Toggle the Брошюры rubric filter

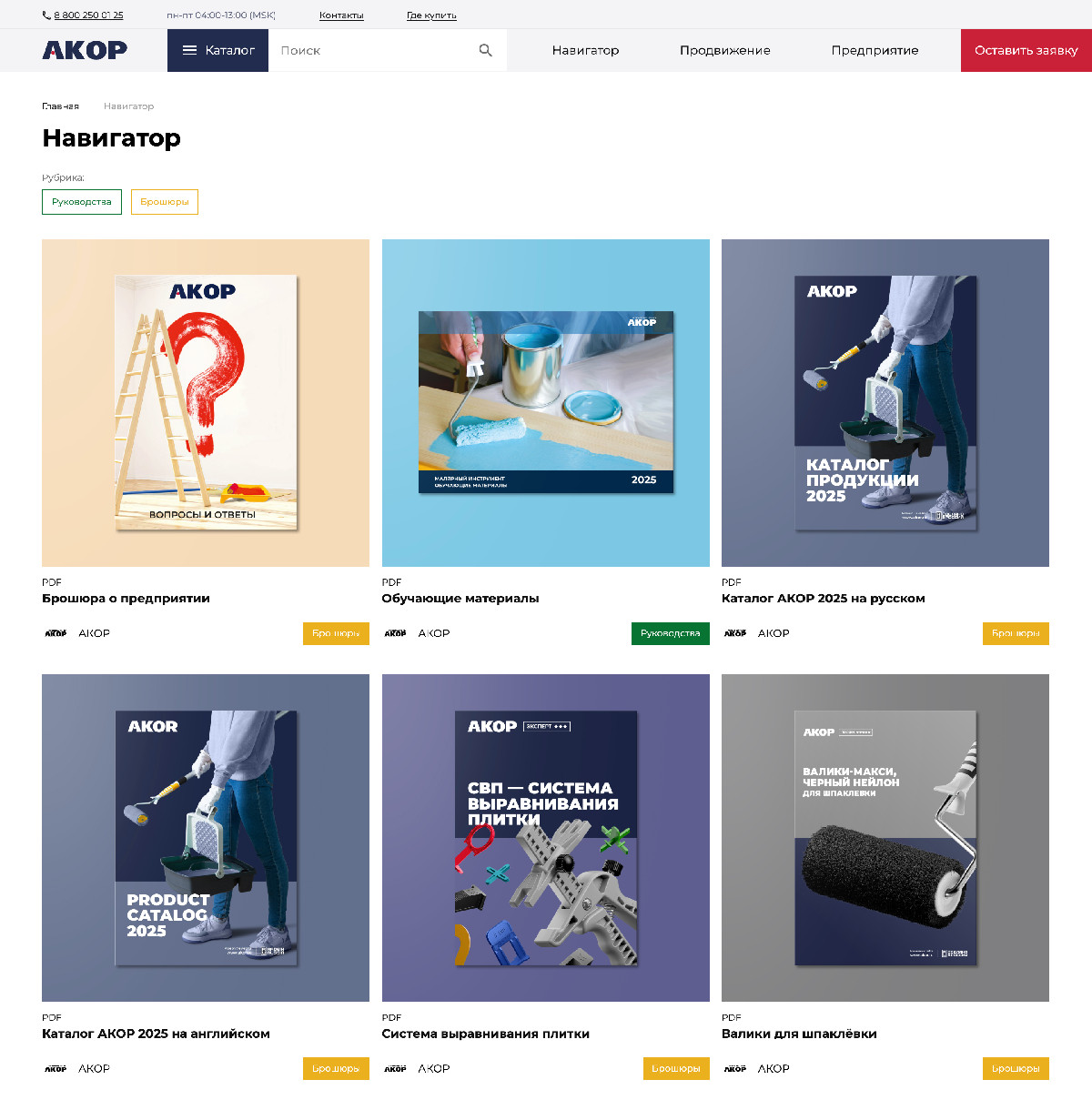(165, 202)
